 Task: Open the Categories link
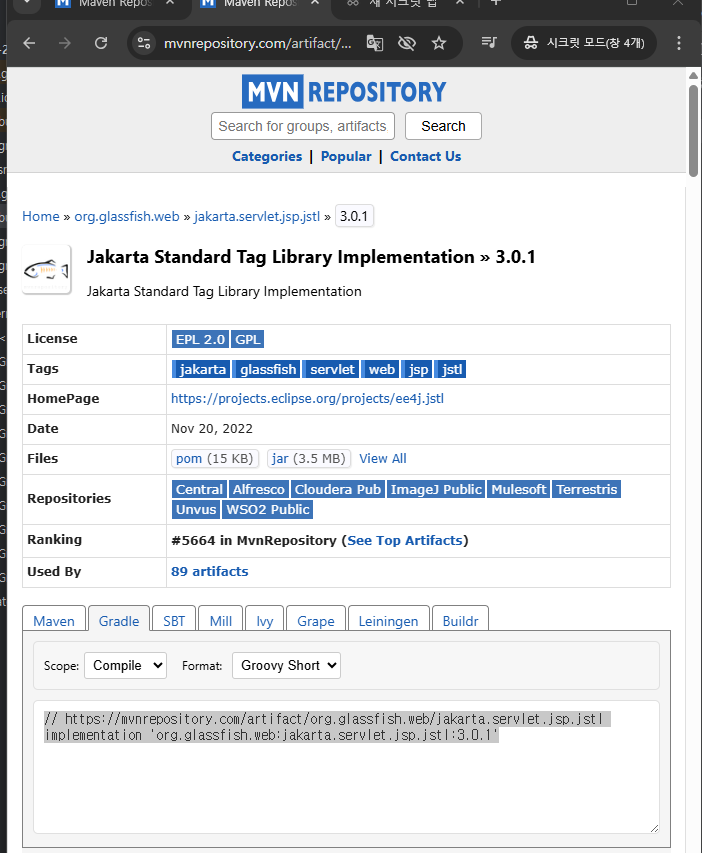[x=267, y=157]
